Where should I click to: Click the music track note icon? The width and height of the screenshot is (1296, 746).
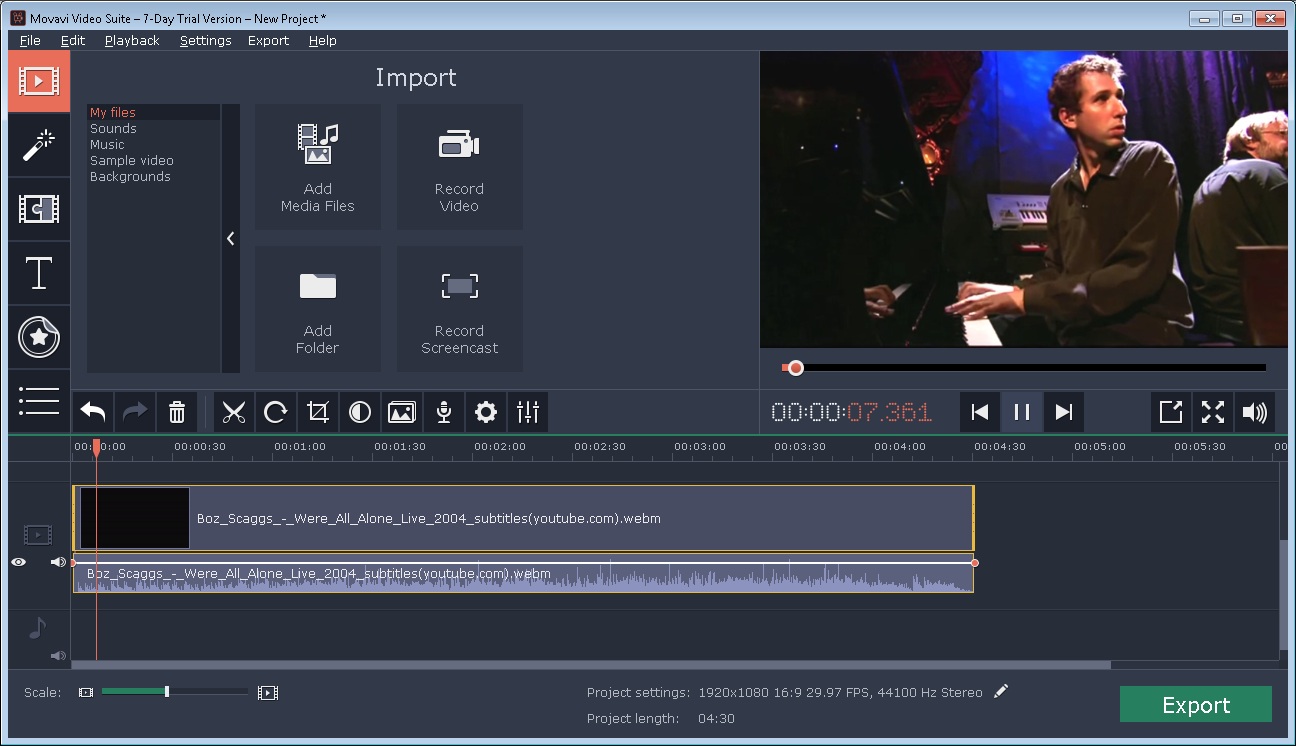37,628
